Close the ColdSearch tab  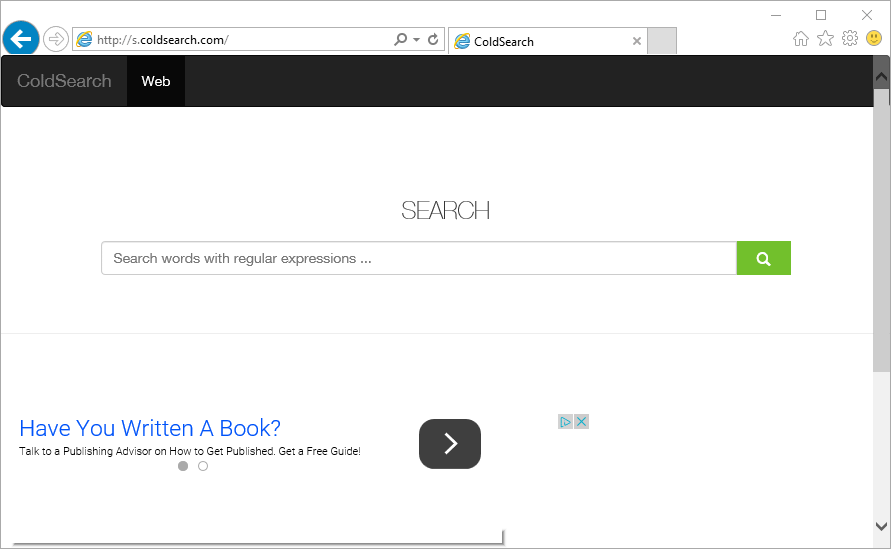(x=636, y=41)
